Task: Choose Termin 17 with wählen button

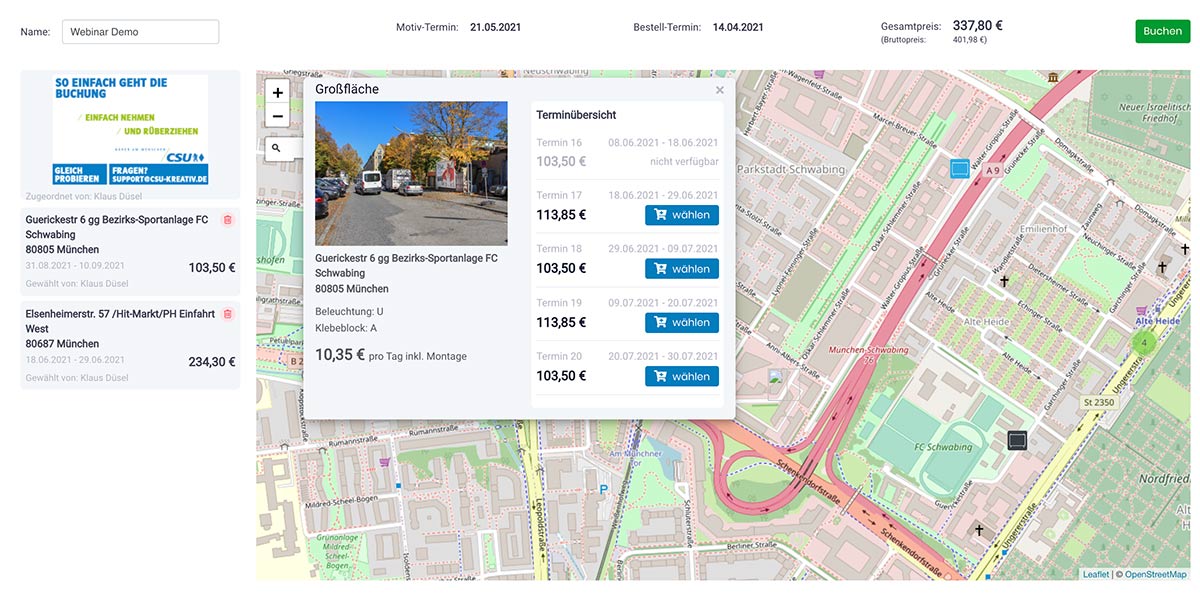Action: tap(681, 215)
